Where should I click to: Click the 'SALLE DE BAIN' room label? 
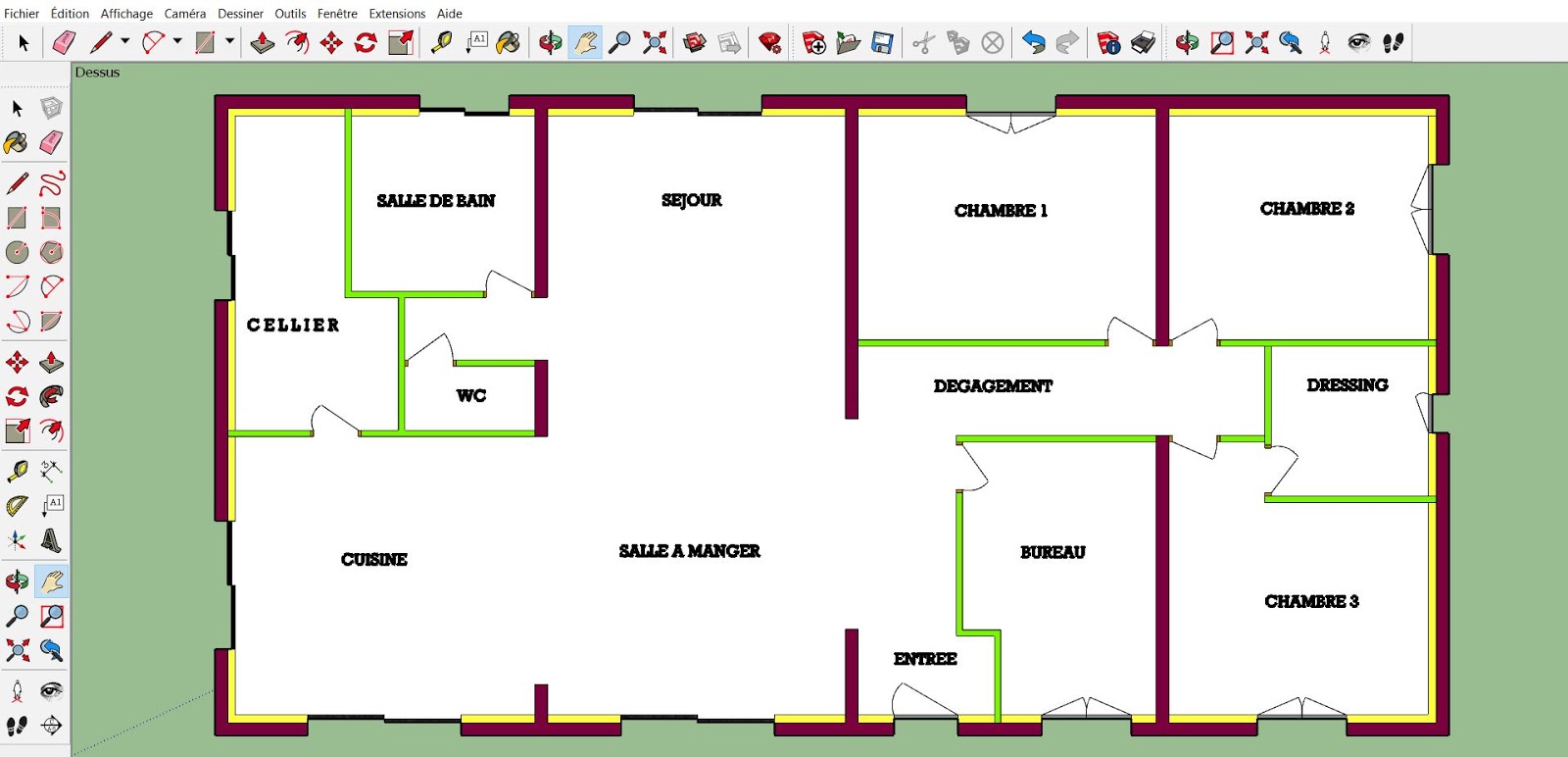(436, 200)
